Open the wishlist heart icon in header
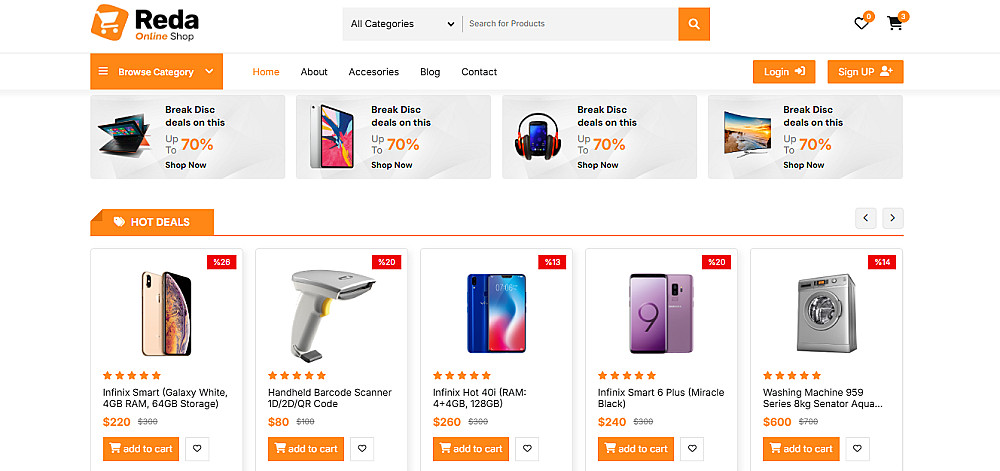The image size is (1000, 471). tap(861, 24)
